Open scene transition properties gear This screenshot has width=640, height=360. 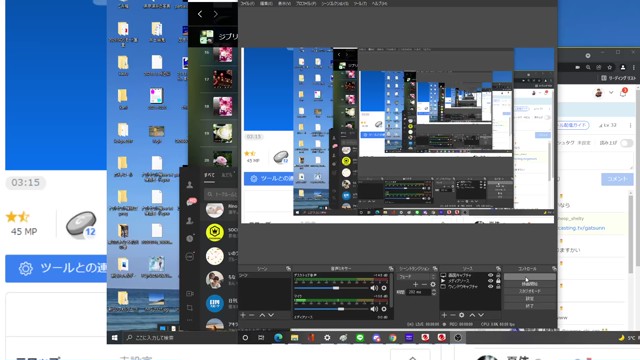coord(433,284)
